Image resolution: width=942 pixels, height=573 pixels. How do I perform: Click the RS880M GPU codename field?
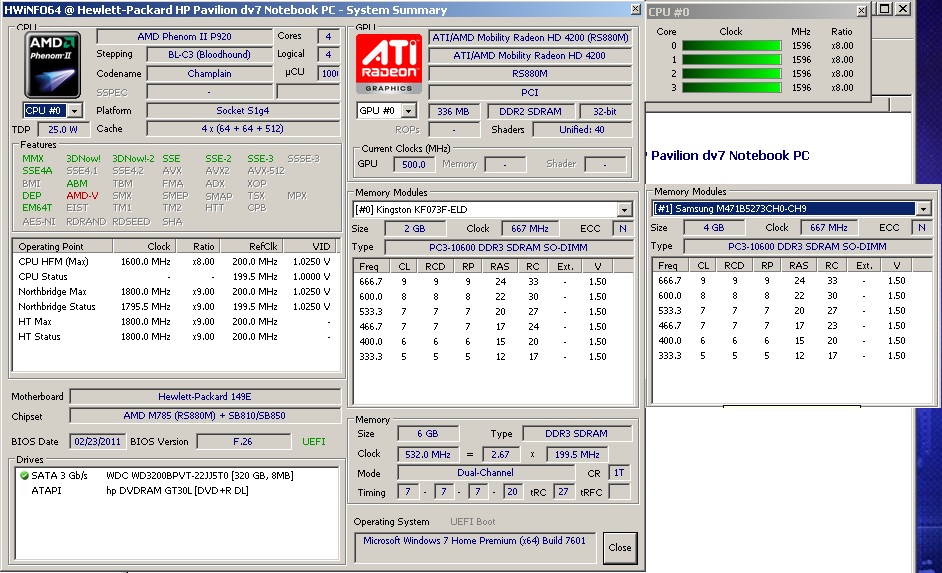tap(530, 74)
